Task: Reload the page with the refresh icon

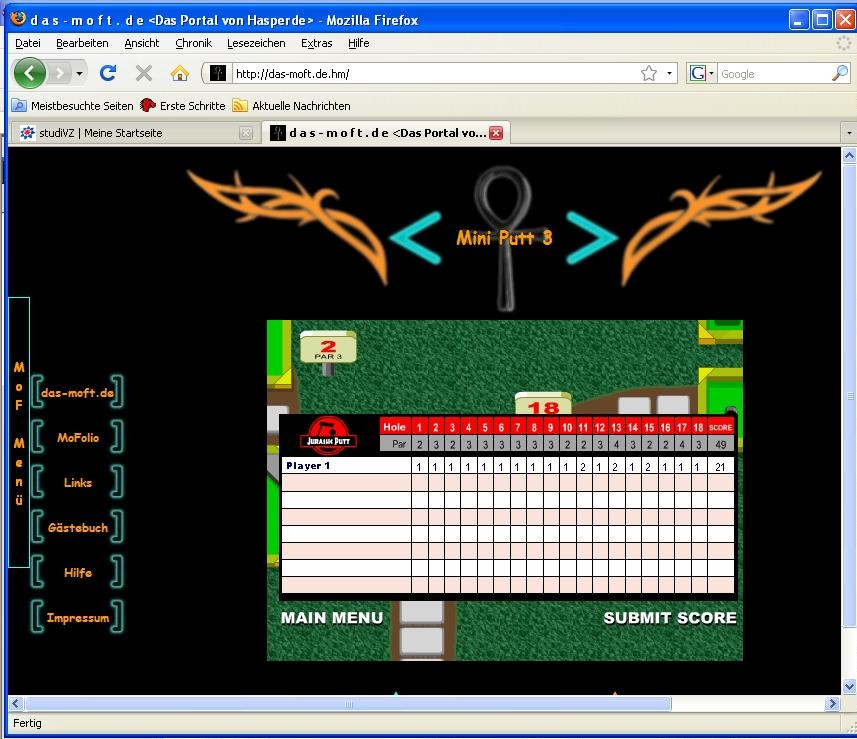Action: (x=108, y=73)
